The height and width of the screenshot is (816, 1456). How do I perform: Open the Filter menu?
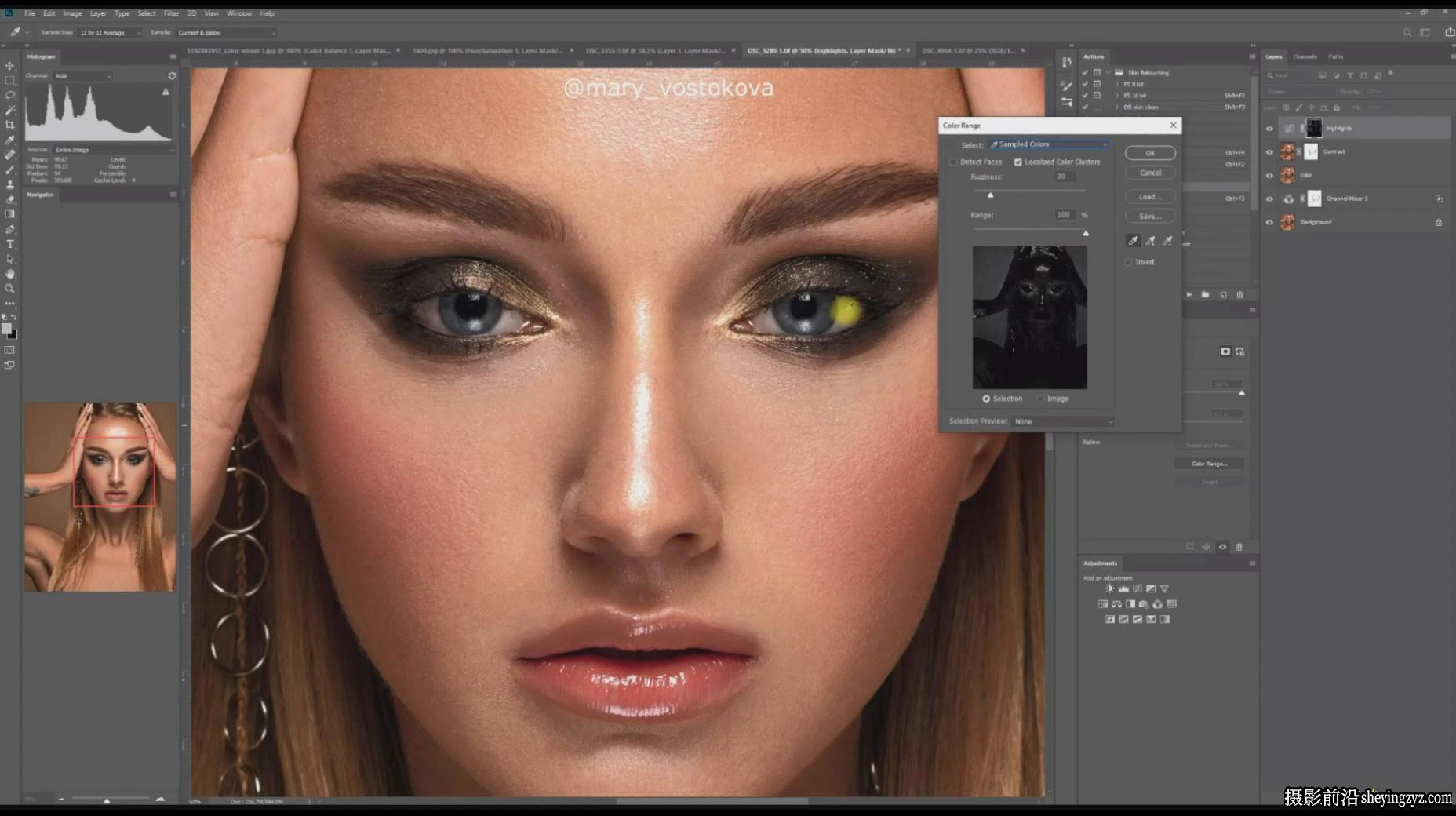(171, 13)
